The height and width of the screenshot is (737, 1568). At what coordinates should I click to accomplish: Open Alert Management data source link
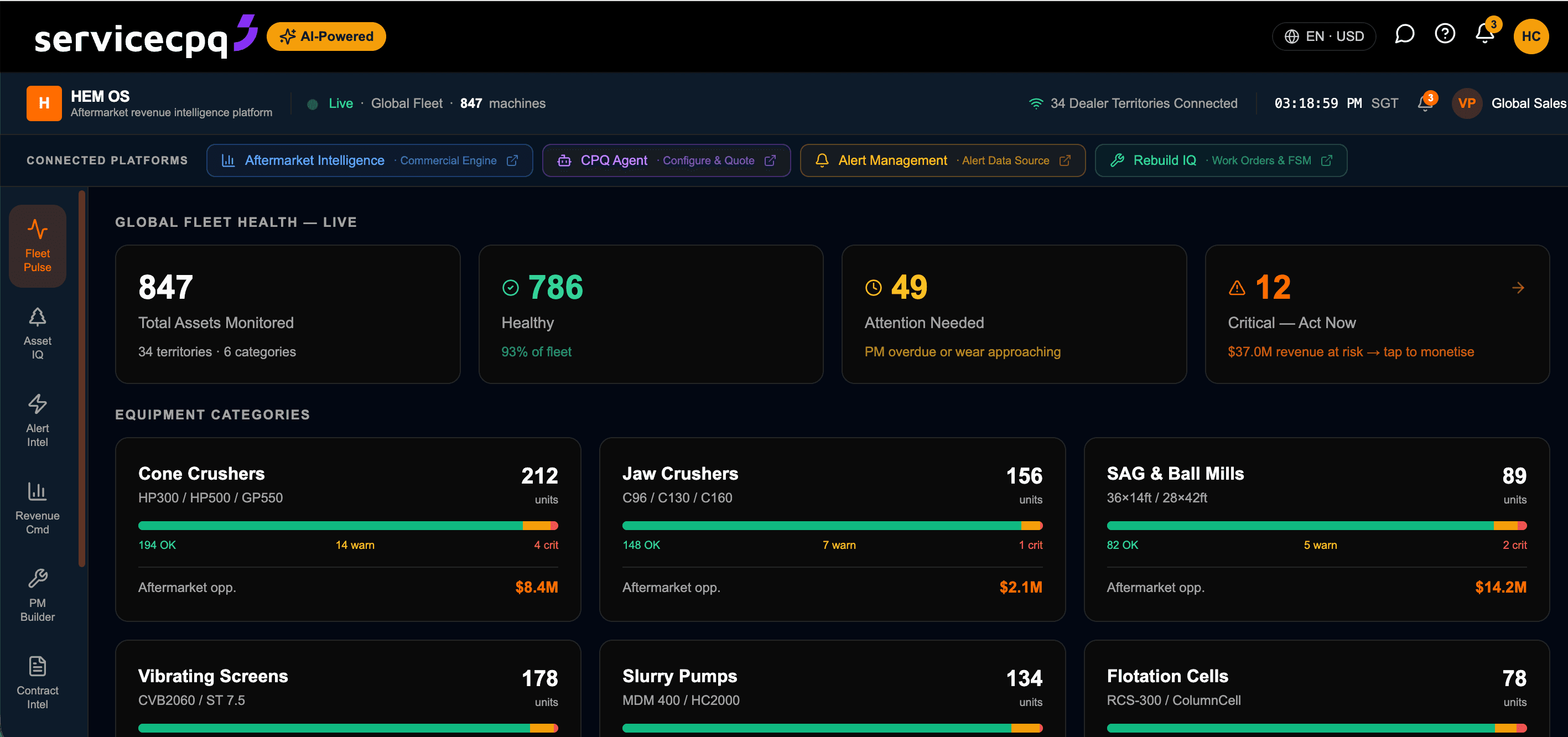click(942, 160)
